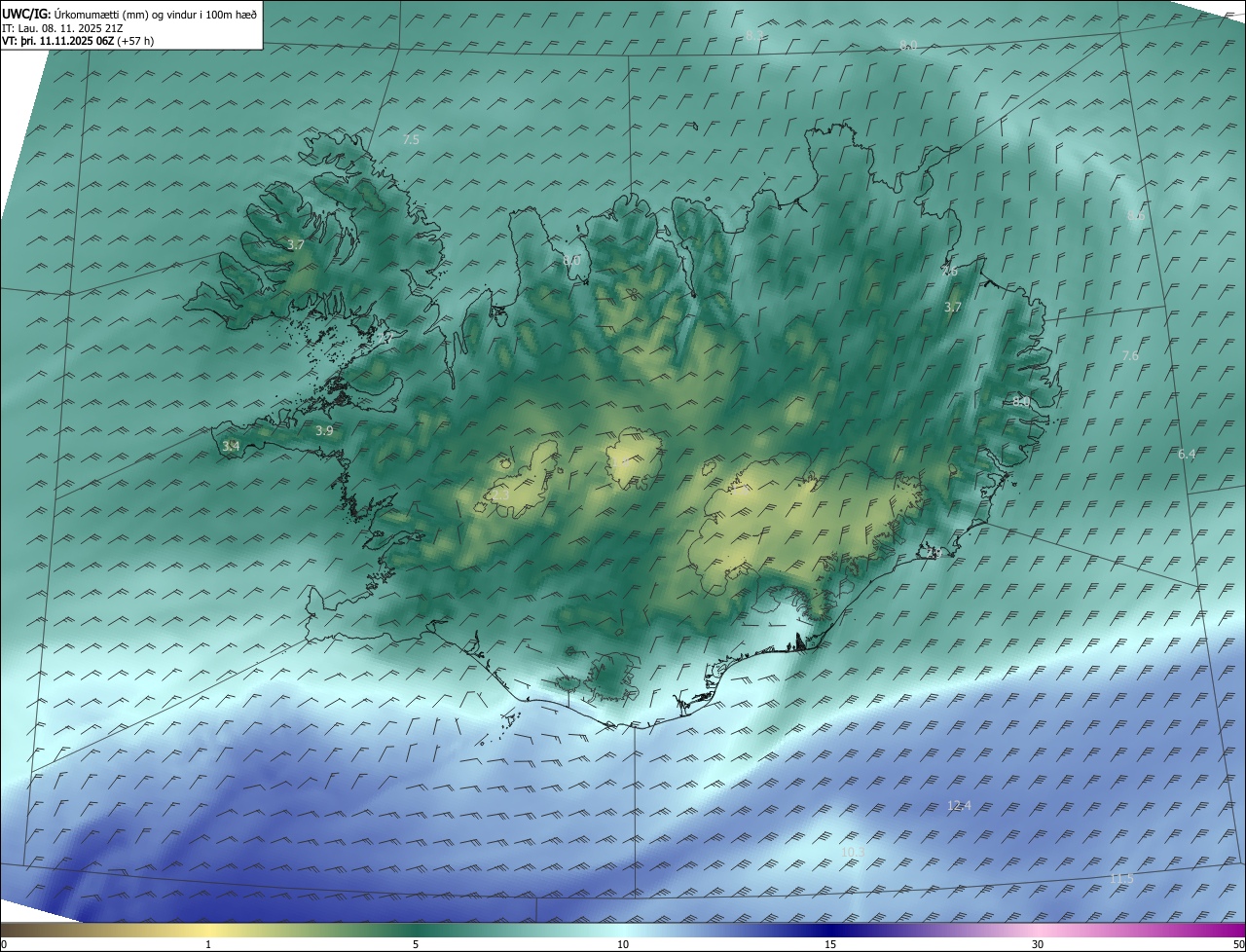
Task: Click the valid time "VT: þri. 11.11.2025 06Z"
Action: (57, 41)
